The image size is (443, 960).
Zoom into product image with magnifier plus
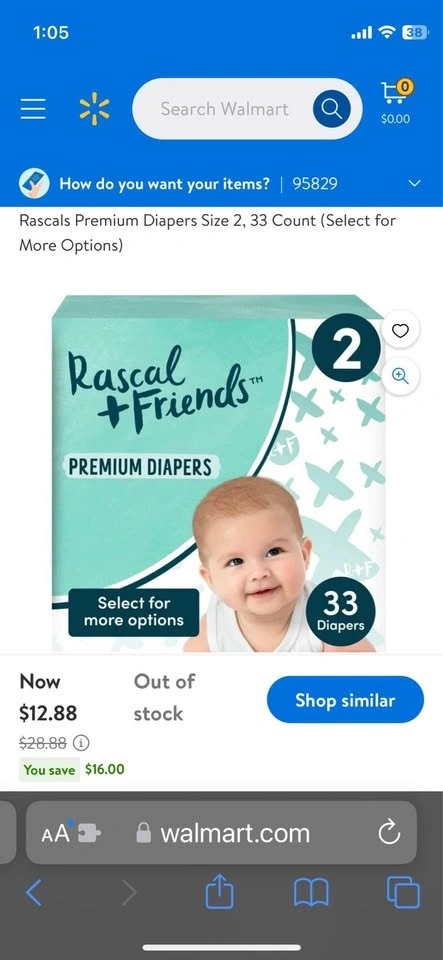pos(400,375)
